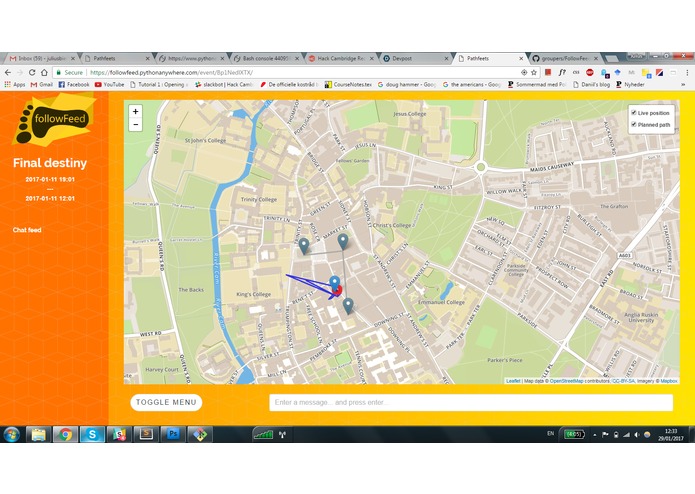The height and width of the screenshot is (494, 695).
Task: Click the browser forward arrow
Action: pos(20,72)
